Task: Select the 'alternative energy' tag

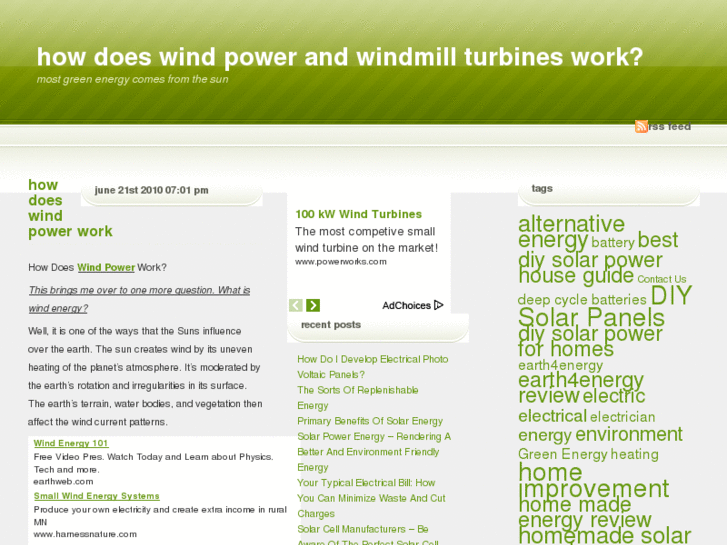Action: [x=571, y=231]
